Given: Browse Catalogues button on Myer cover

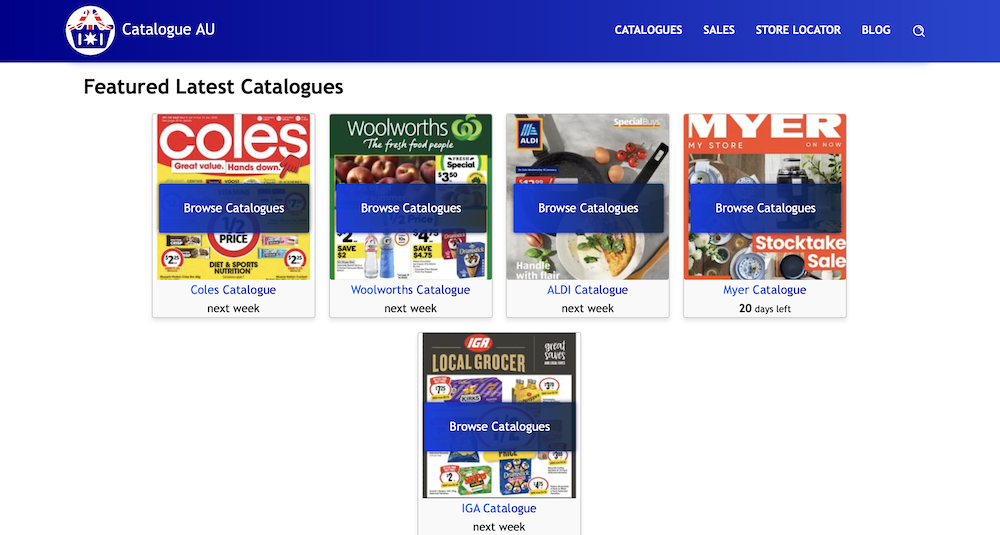Looking at the screenshot, I should coord(765,208).
